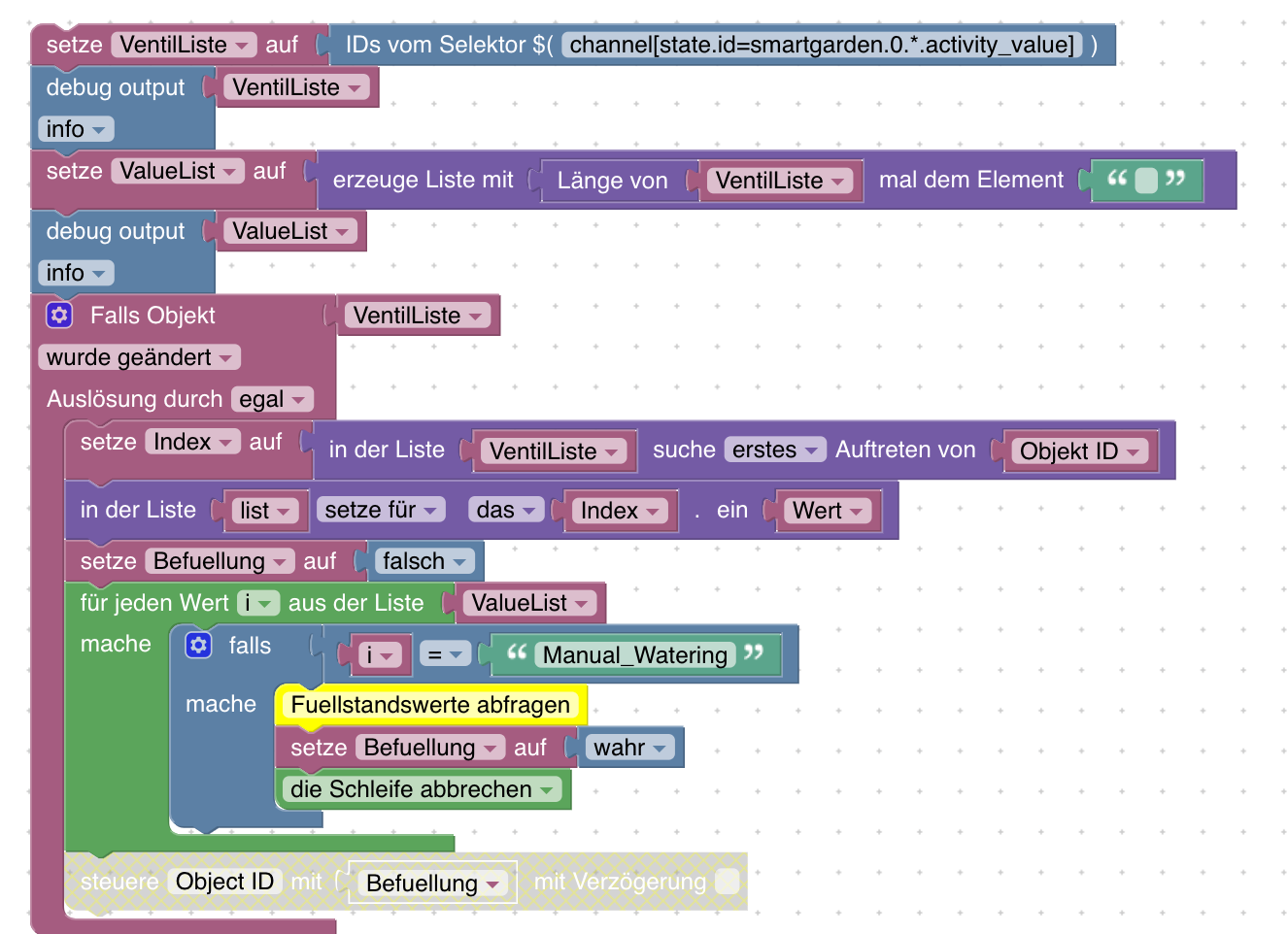Open the falsch boolean dropdown
Screen dimensions: 1288x934
(424, 561)
